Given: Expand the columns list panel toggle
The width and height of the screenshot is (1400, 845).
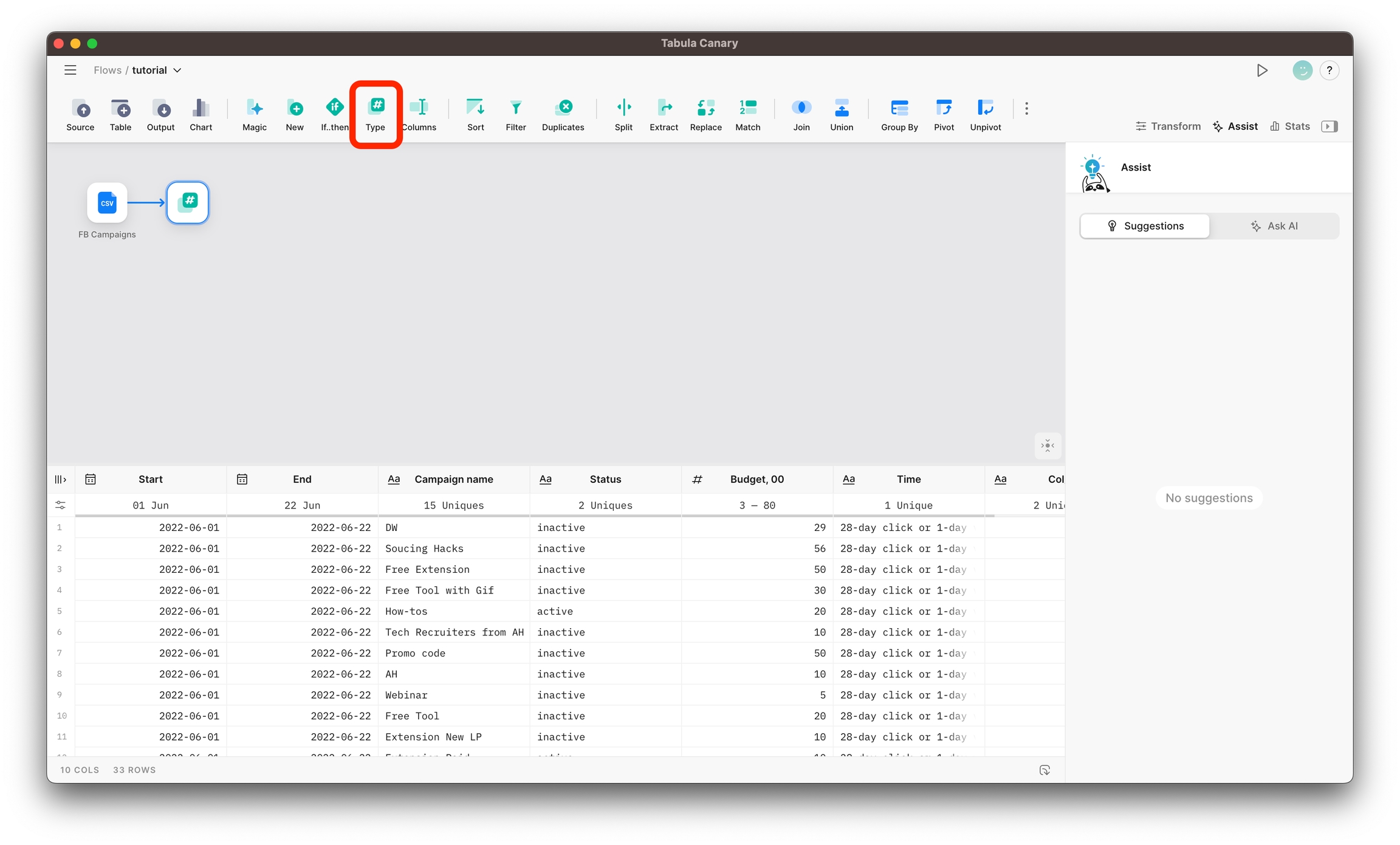Looking at the screenshot, I should [60, 479].
